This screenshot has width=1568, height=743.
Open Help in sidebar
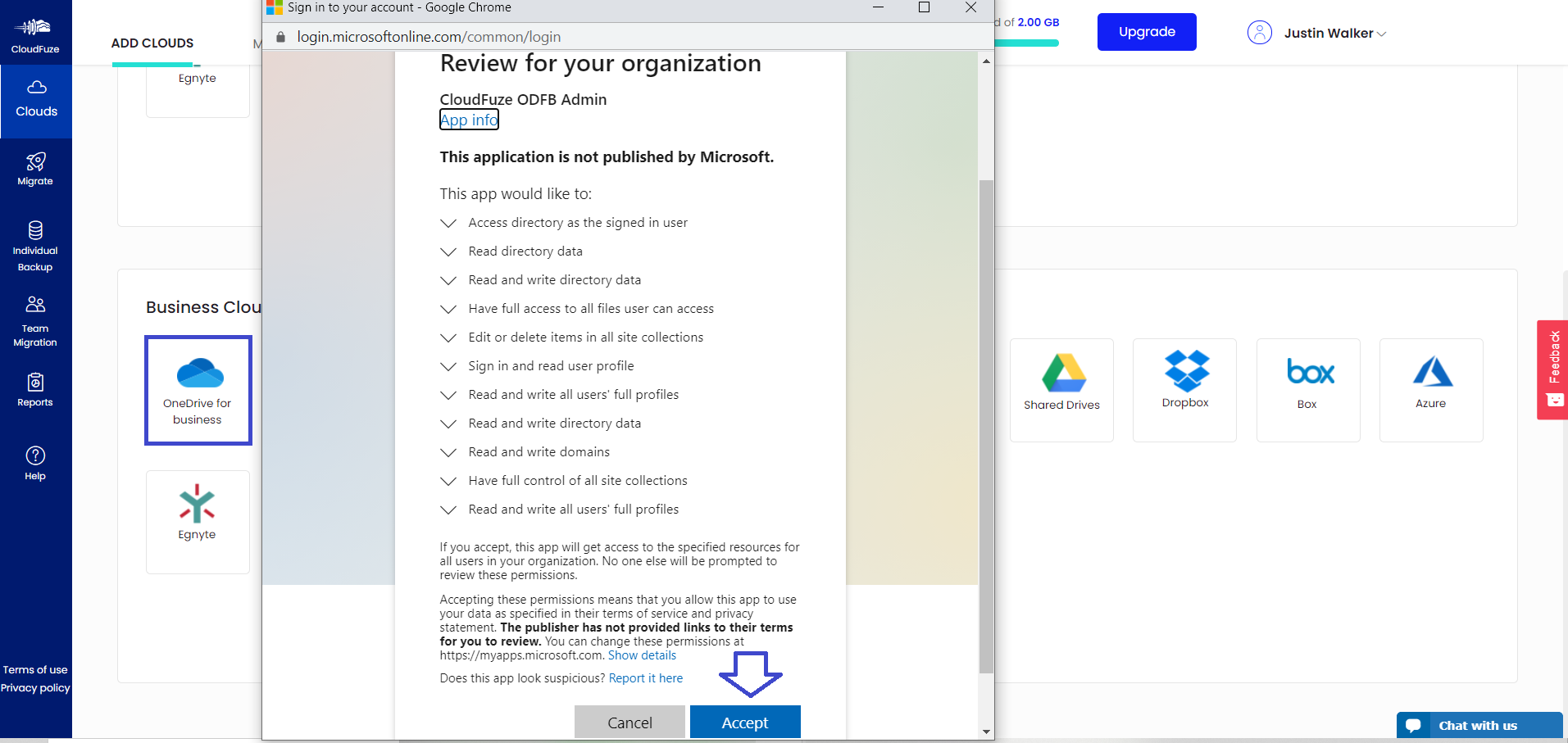[35, 464]
